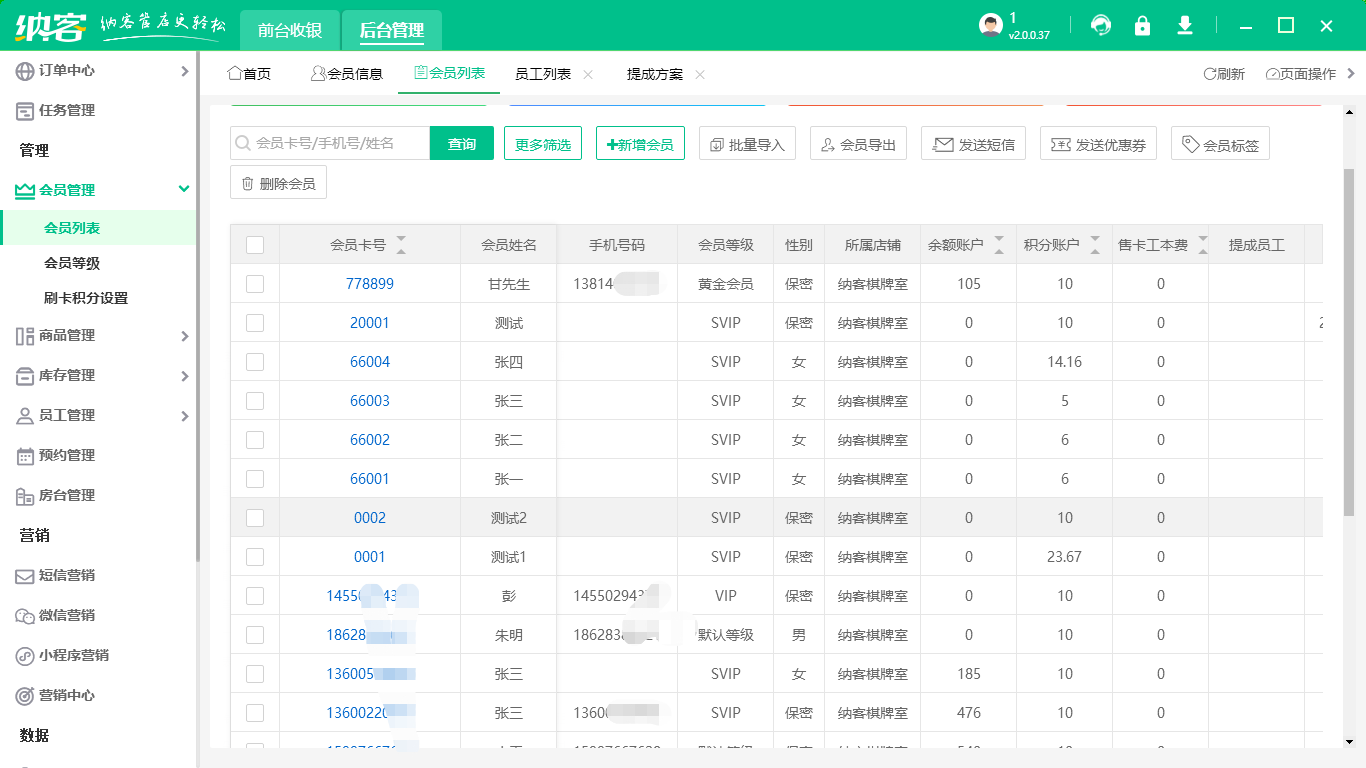Check the box for member 778899
Viewport: 1366px width, 768px height.
(255, 284)
